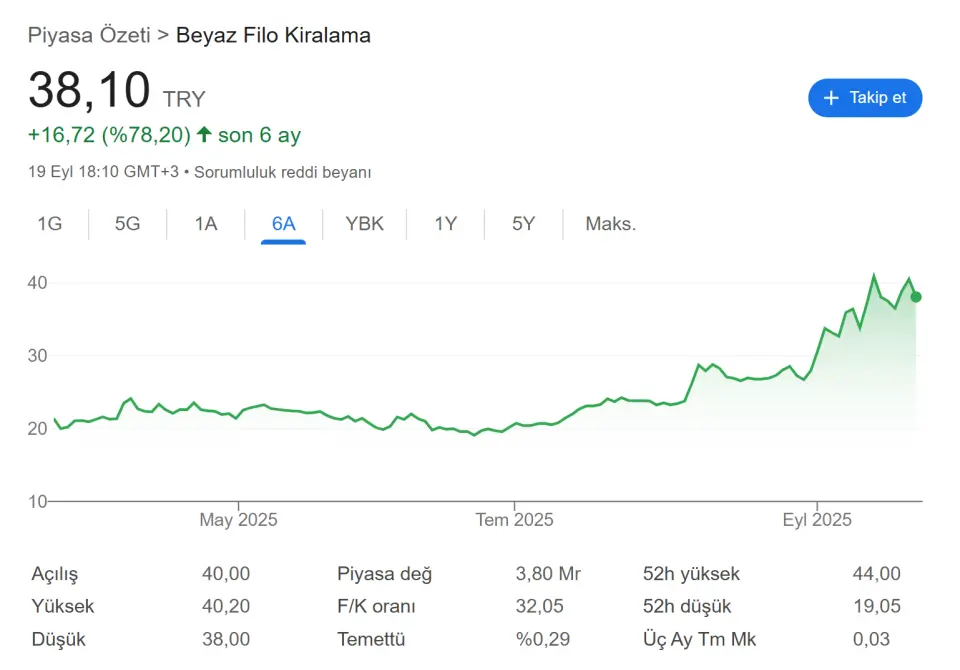Click the Beyaz Filo Kiralama title text
The image size is (960, 670).
[x=273, y=35]
